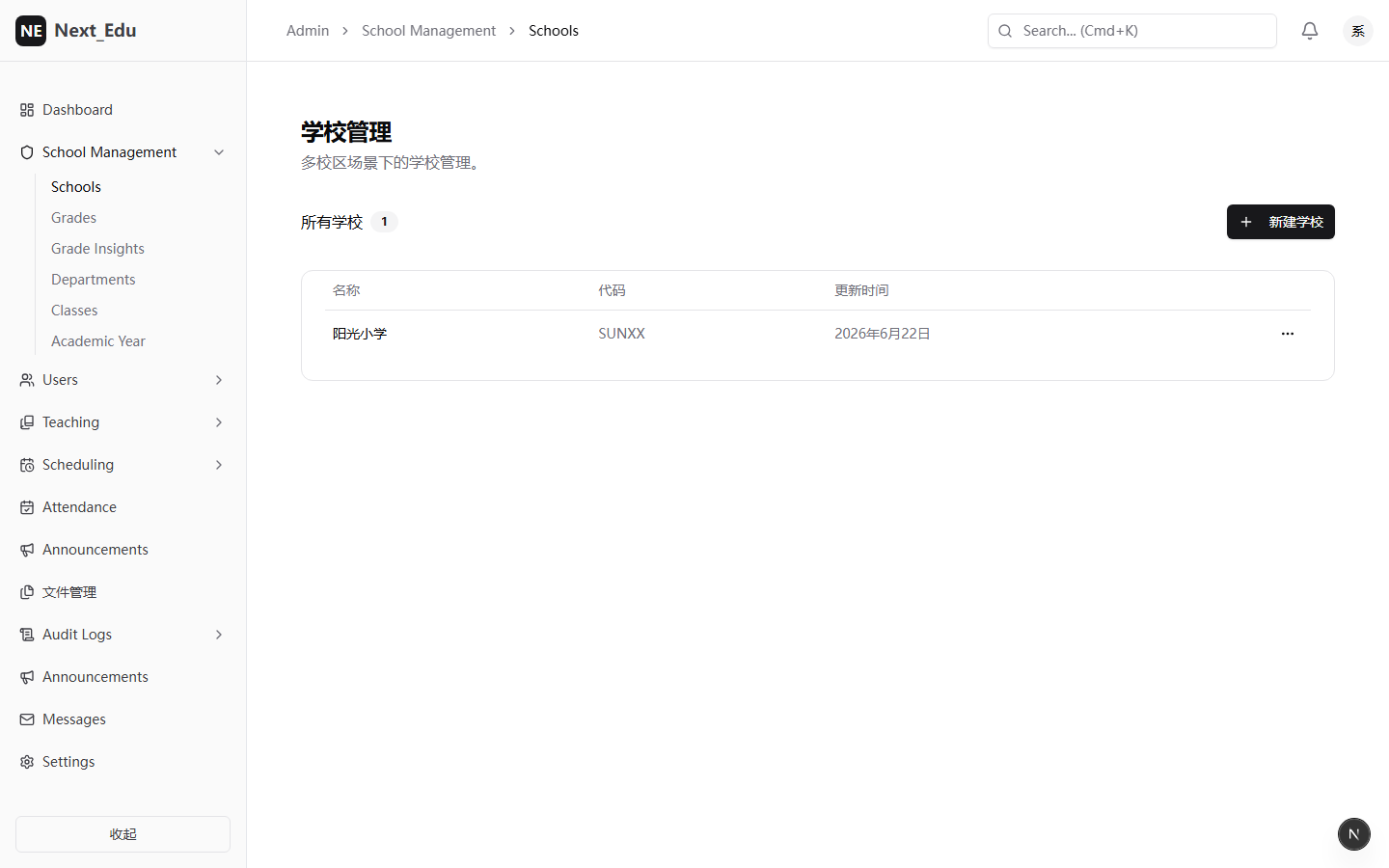Screen dimensions: 1389x868
Task: Click the NE logo icon
Action: [31, 31]
